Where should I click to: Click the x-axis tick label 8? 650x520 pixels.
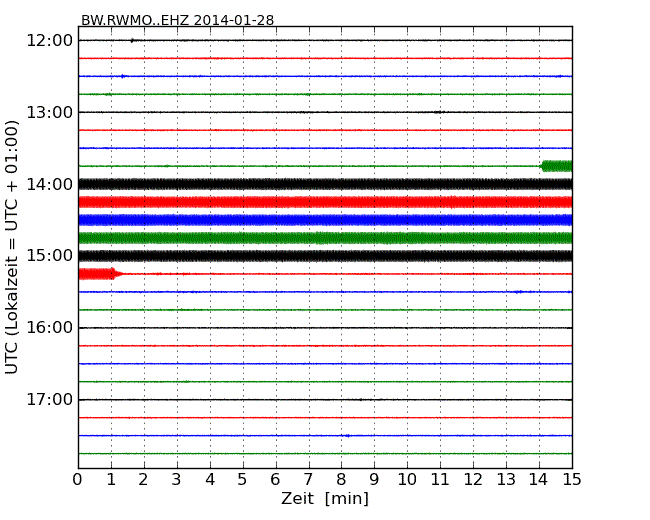[x=341, y=480]
